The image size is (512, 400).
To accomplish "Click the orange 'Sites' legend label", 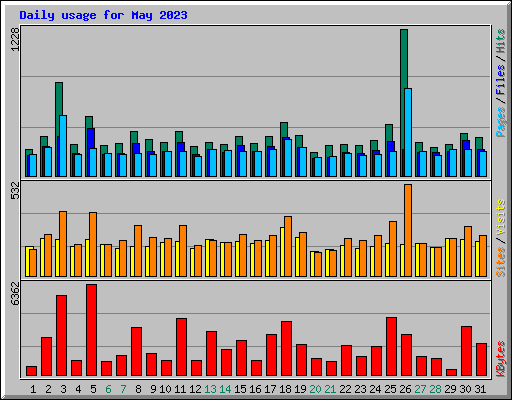I will click(500, 262).
